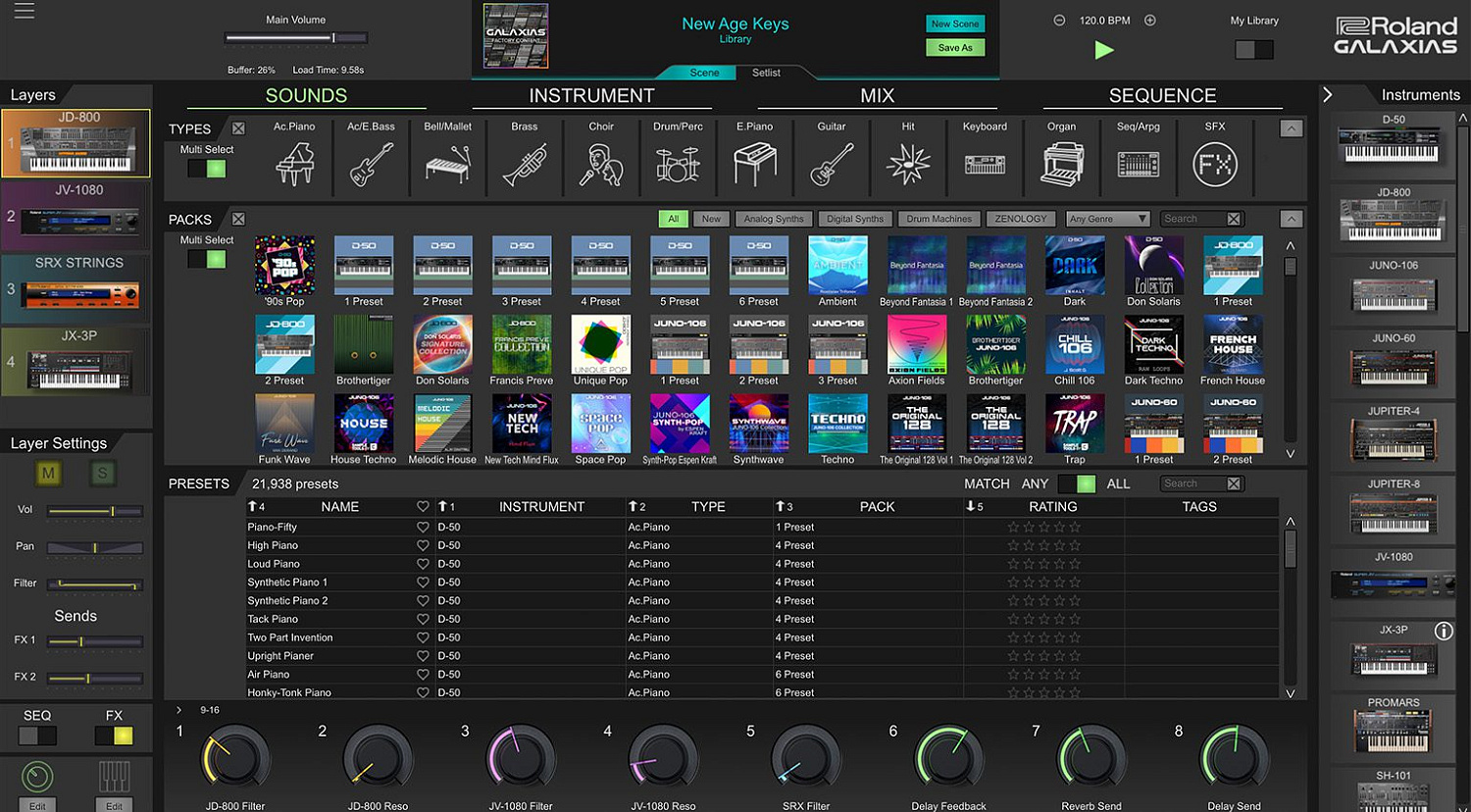Switch to the MIX tab

tap(877, 95)
